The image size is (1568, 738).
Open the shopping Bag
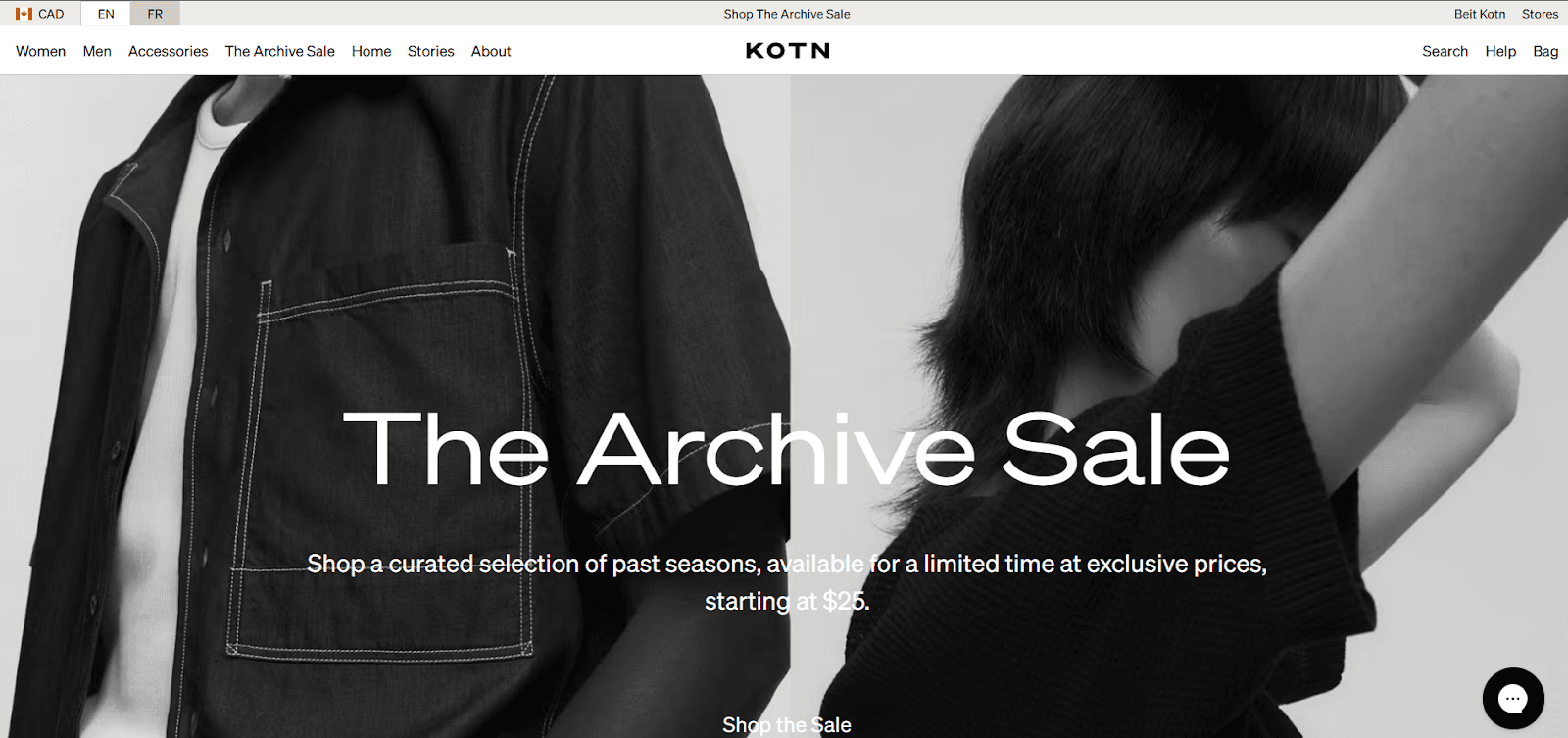(x=1545, y=51)
